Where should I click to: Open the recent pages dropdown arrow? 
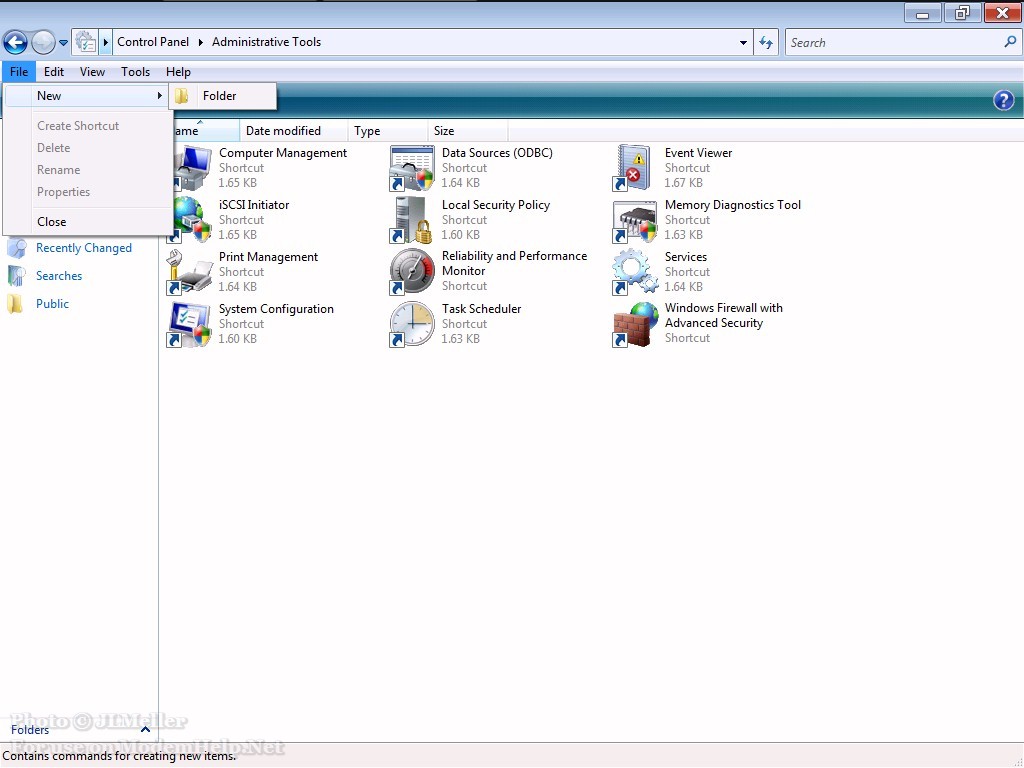click(63, 43)
